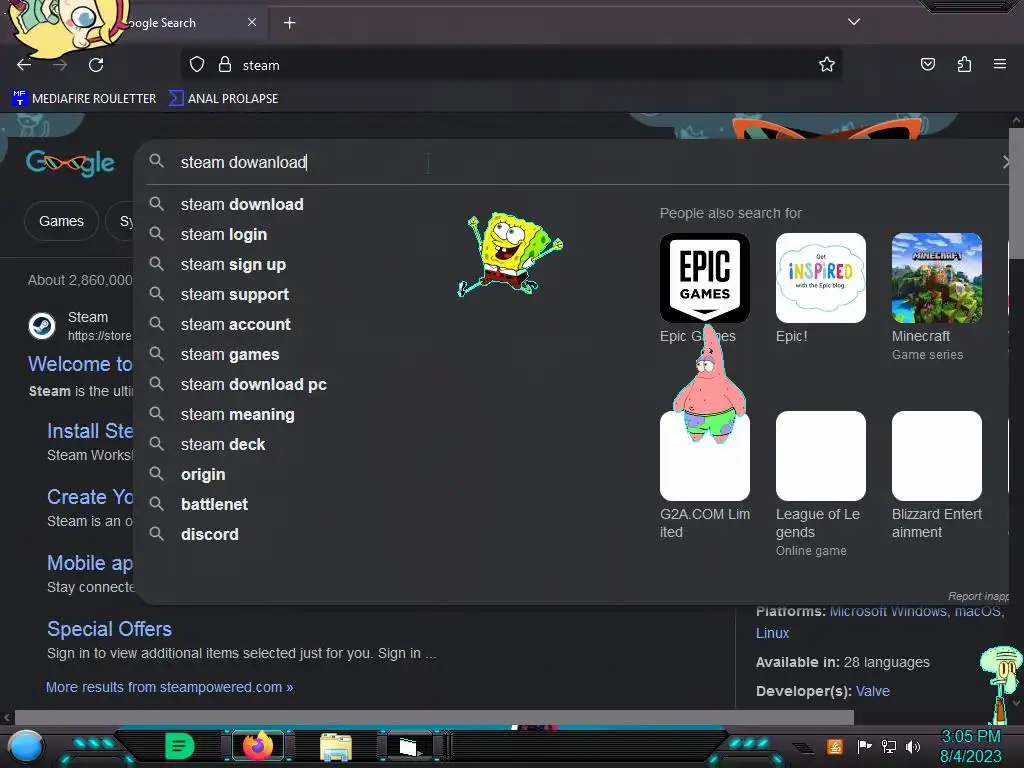Open a new tab with plus button
The image size is (1024, 768).
289,23
